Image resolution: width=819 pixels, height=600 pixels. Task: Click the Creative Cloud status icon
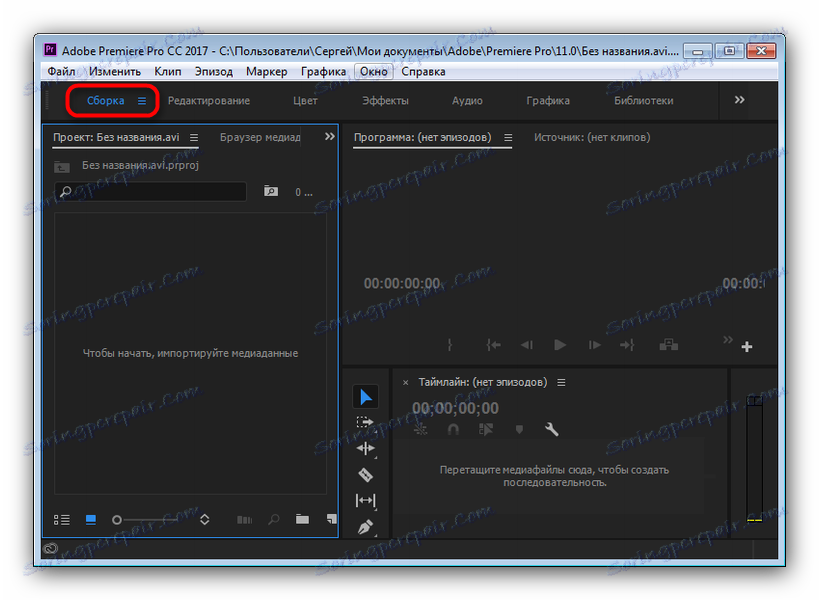51,548
